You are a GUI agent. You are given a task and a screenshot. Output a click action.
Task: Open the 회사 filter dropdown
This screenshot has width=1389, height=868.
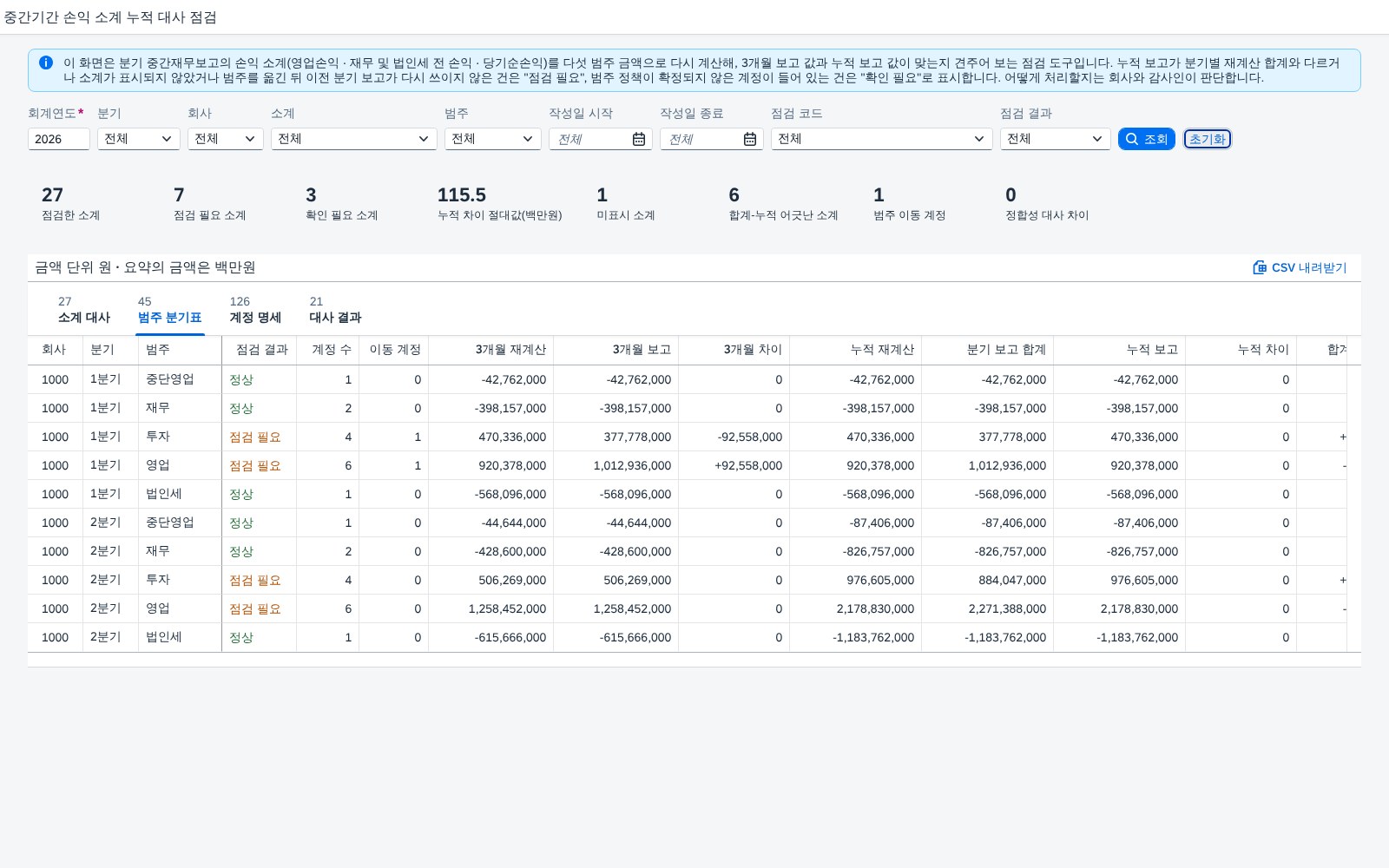click(x=226, y=139)
